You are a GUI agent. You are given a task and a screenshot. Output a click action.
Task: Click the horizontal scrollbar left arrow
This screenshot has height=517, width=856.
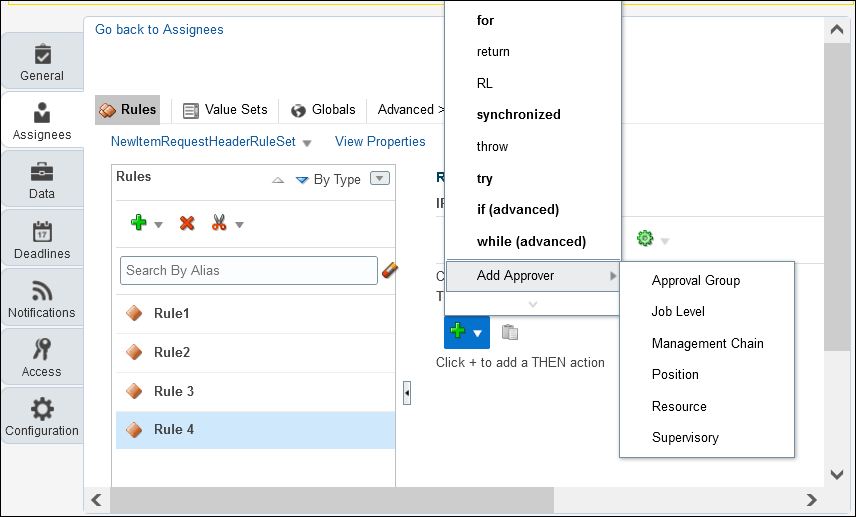(x=97, y=500)
